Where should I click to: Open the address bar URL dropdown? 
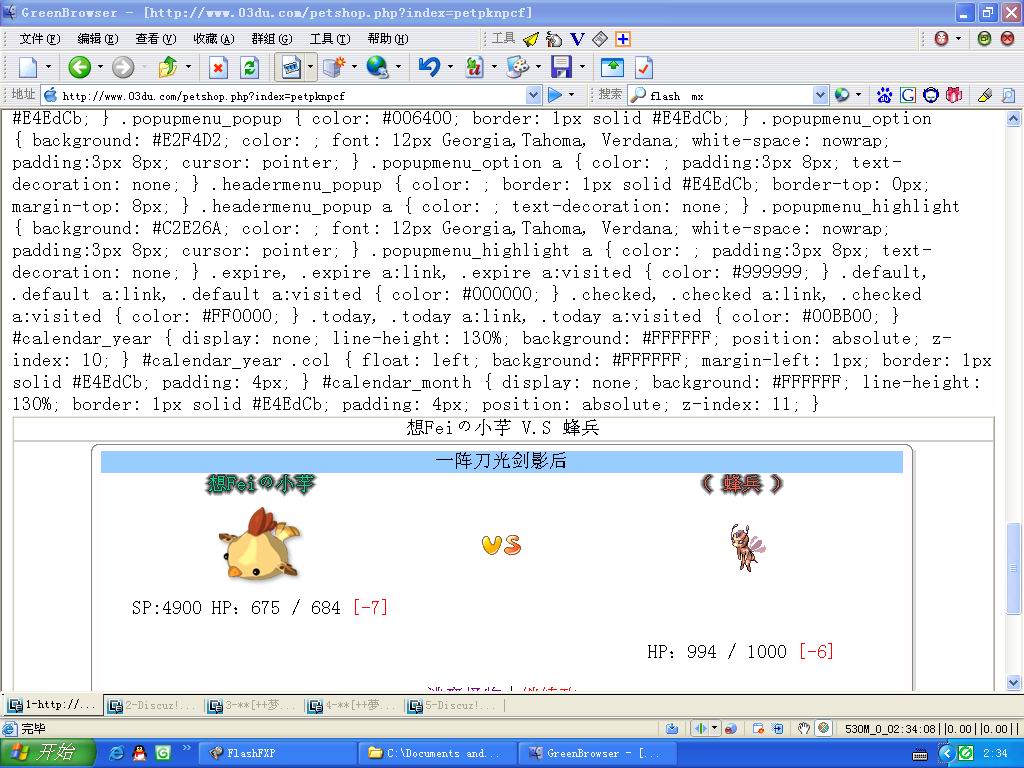point(533,95)
